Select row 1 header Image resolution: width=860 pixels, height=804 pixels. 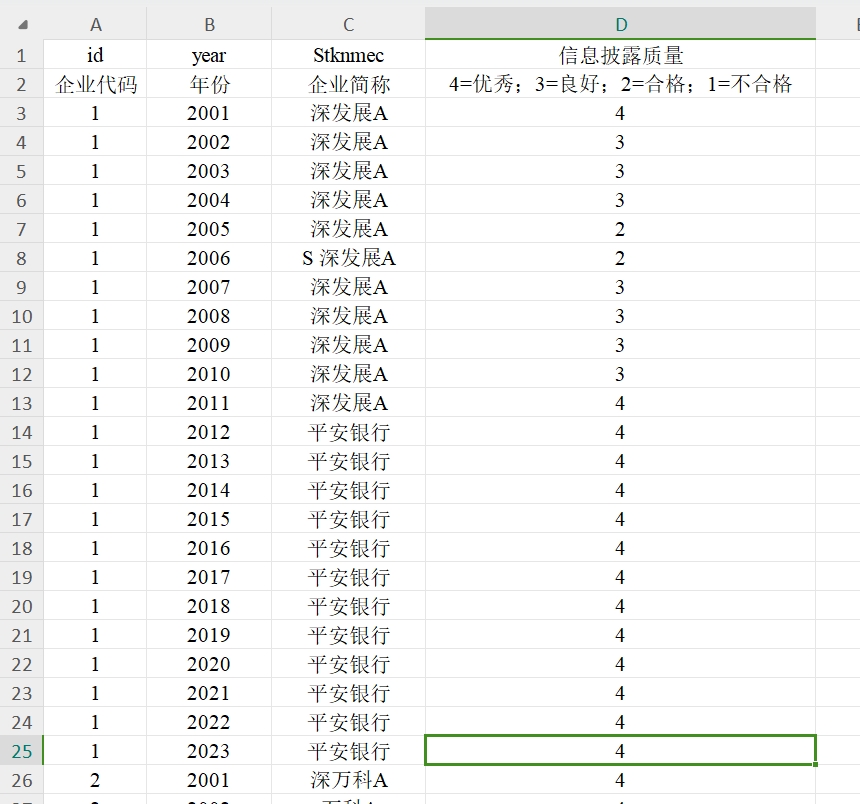pos(21,55)
